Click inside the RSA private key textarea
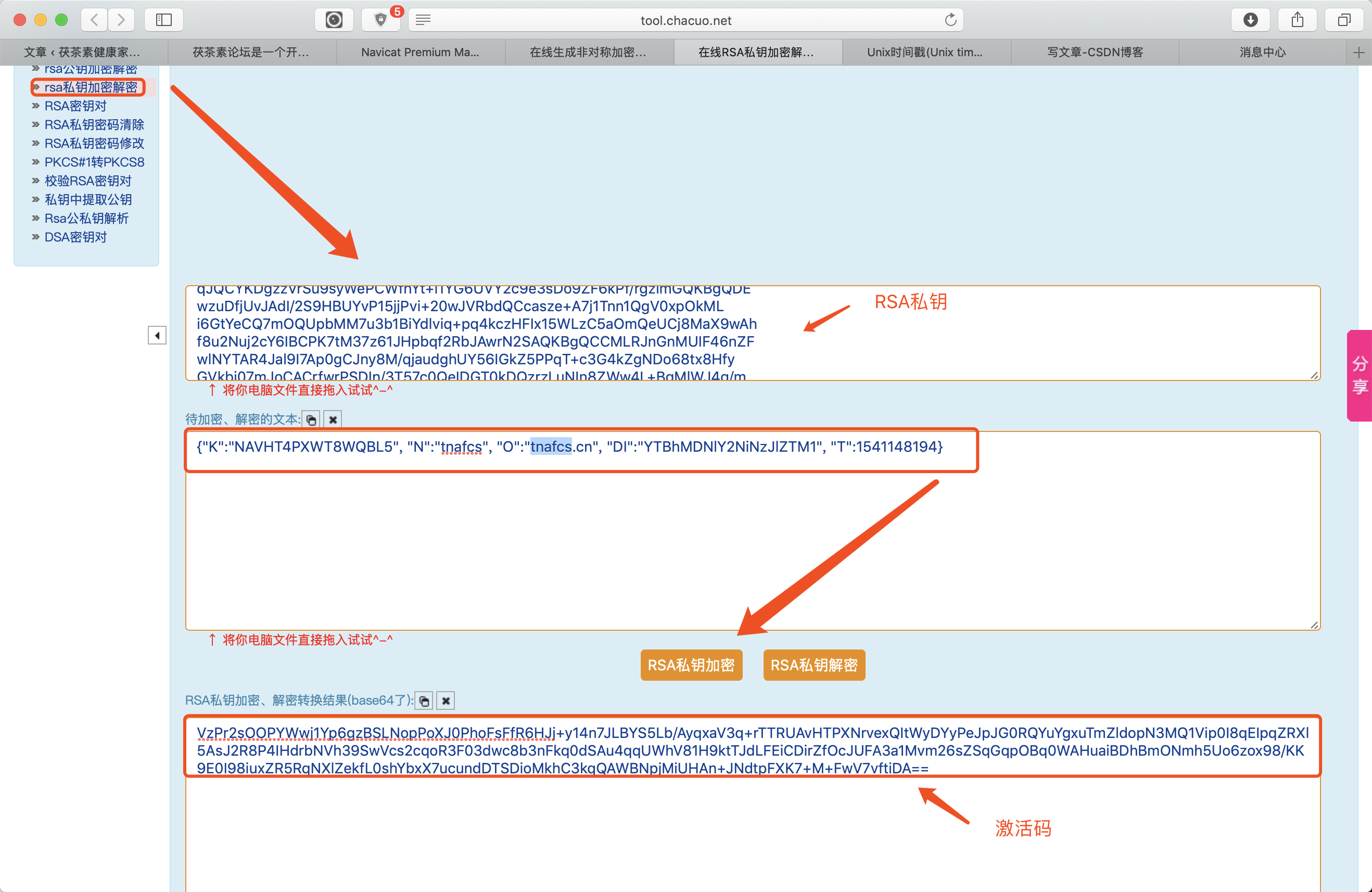The height and width of the screenshot is (892, 1372). tap(752, 333)
